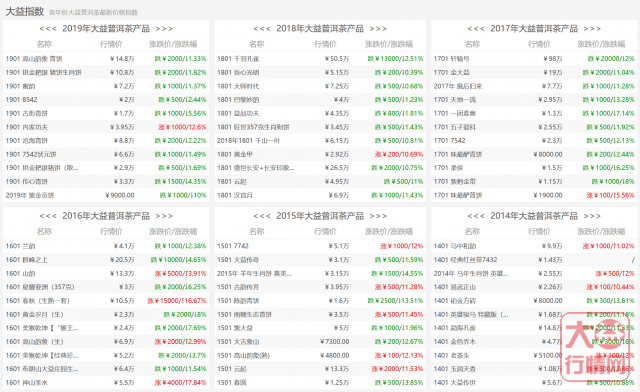Click the 1801 益品功夫 product name
Screen dimensions: 640x392
click(x=238, y=114)
